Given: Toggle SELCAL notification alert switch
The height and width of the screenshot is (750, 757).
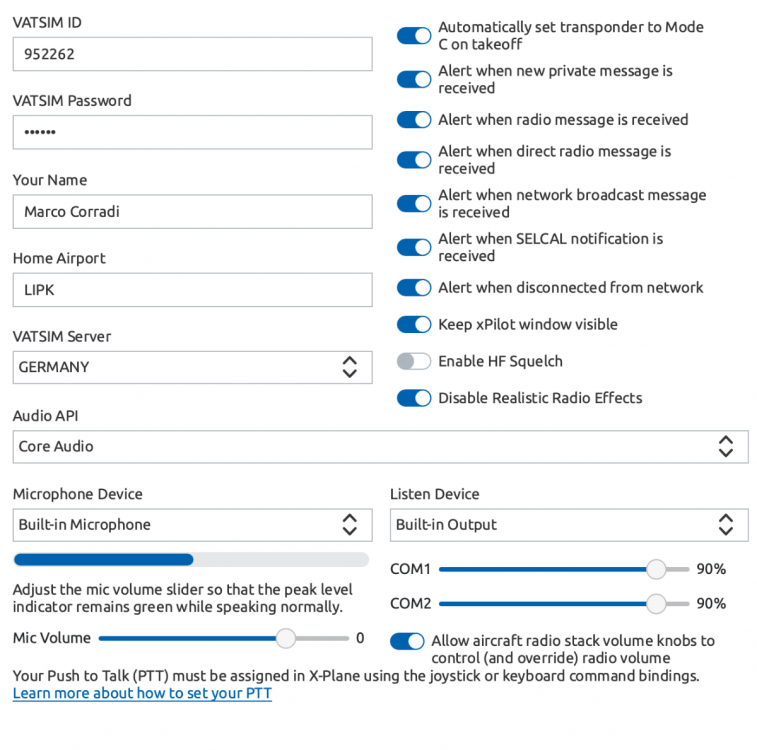Looking at the screenshot, I should pyautogui.click(x=413, y=247).
